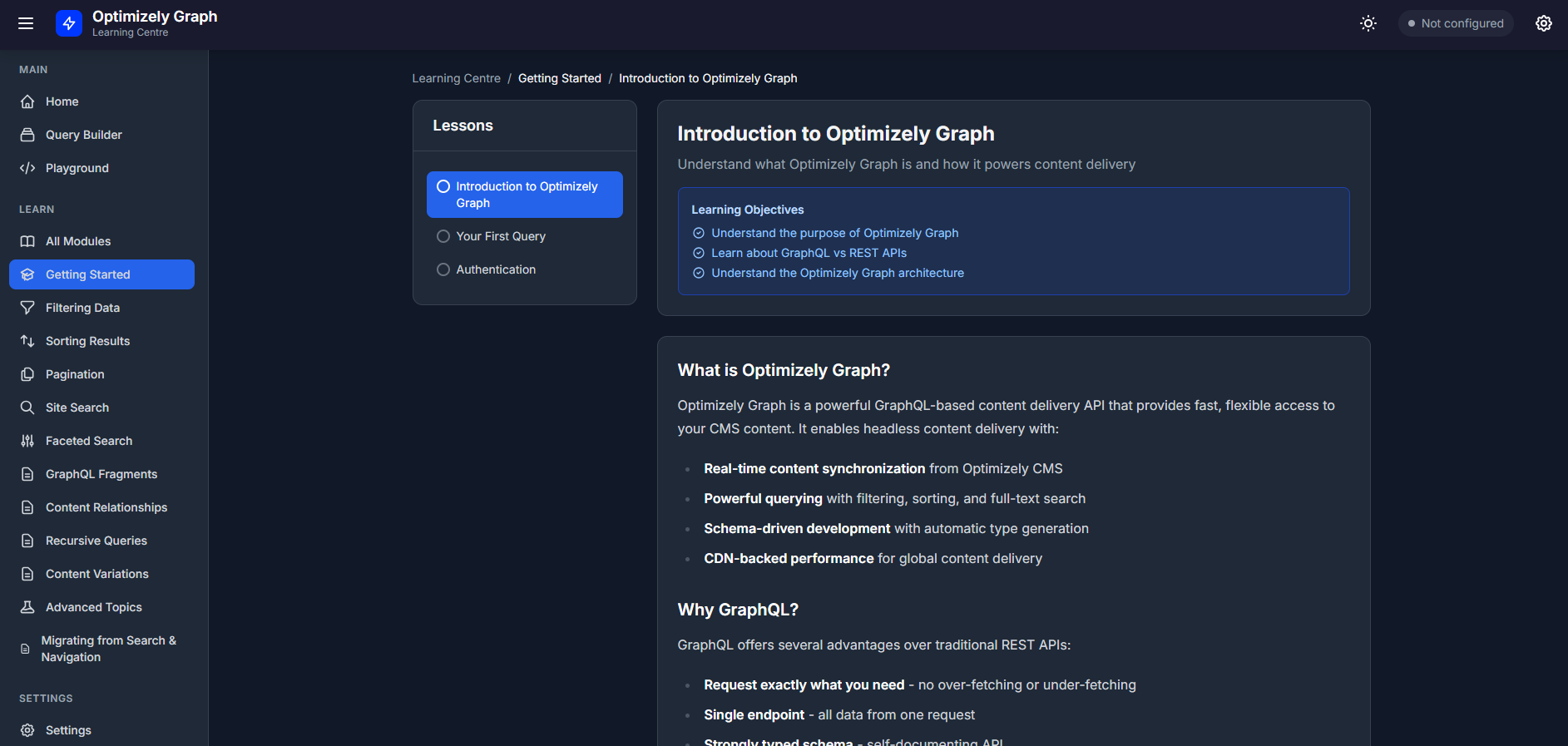The height and width of the screenshot is (746, 1568).
Task: Open settings via top-right gear icon
Action: (x=1543, y=23)
